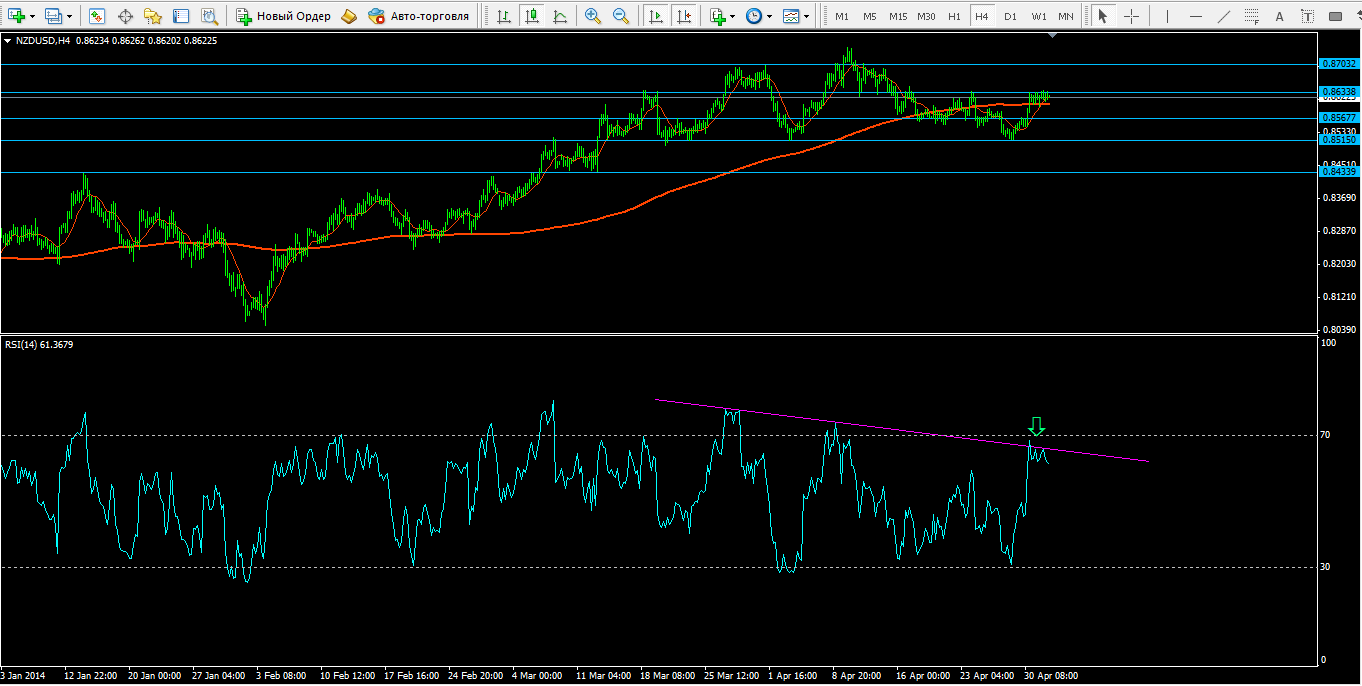1362x686 pixels.
Task: Switch to the MN timeframe
Action: 1066,16
